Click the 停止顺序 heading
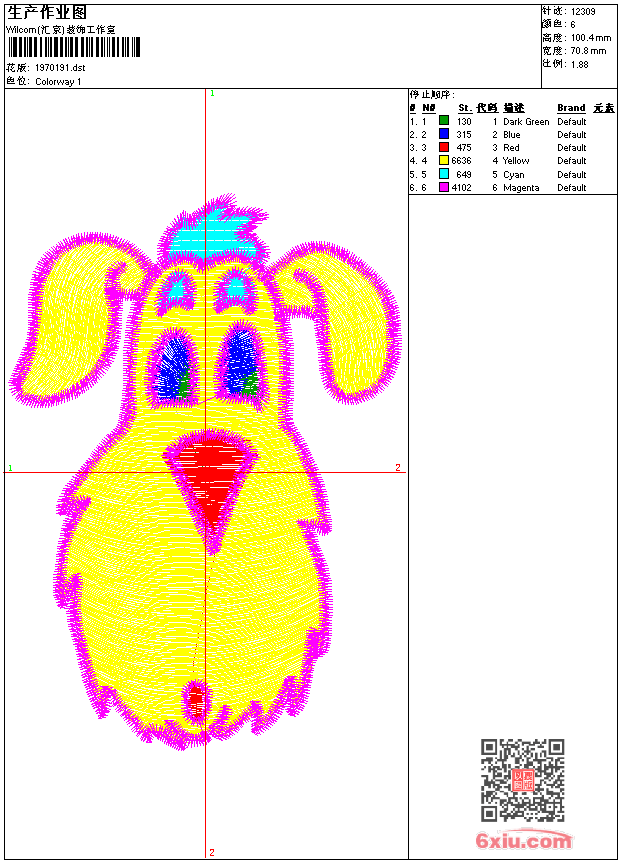Viewport: 620px width, 860px height. point(432,95)
